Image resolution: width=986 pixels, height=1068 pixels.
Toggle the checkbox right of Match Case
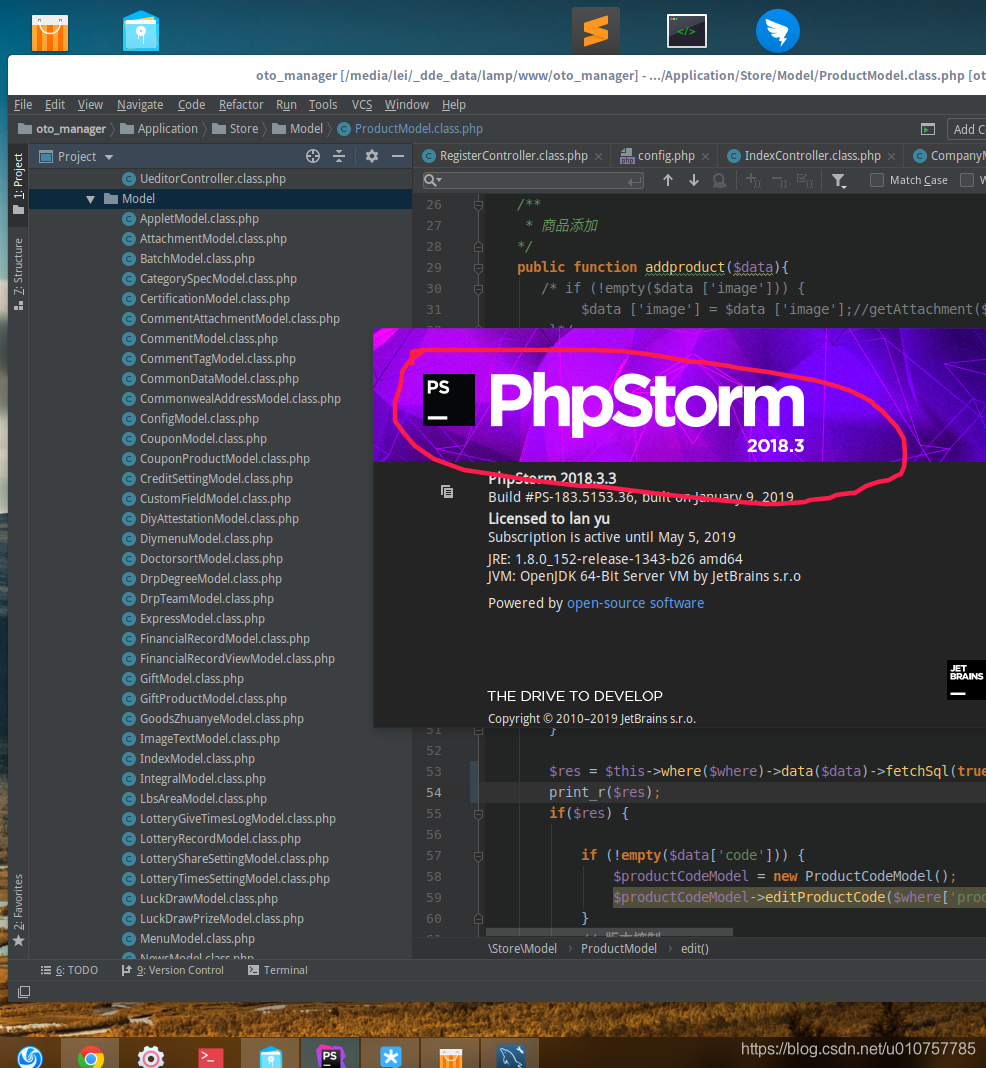point(966,180)
